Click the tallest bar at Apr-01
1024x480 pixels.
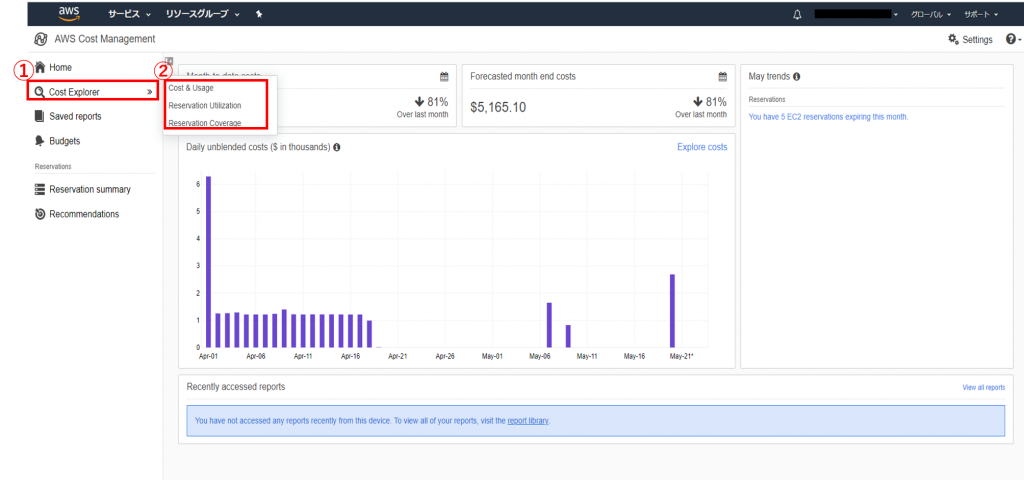point(208,262)
